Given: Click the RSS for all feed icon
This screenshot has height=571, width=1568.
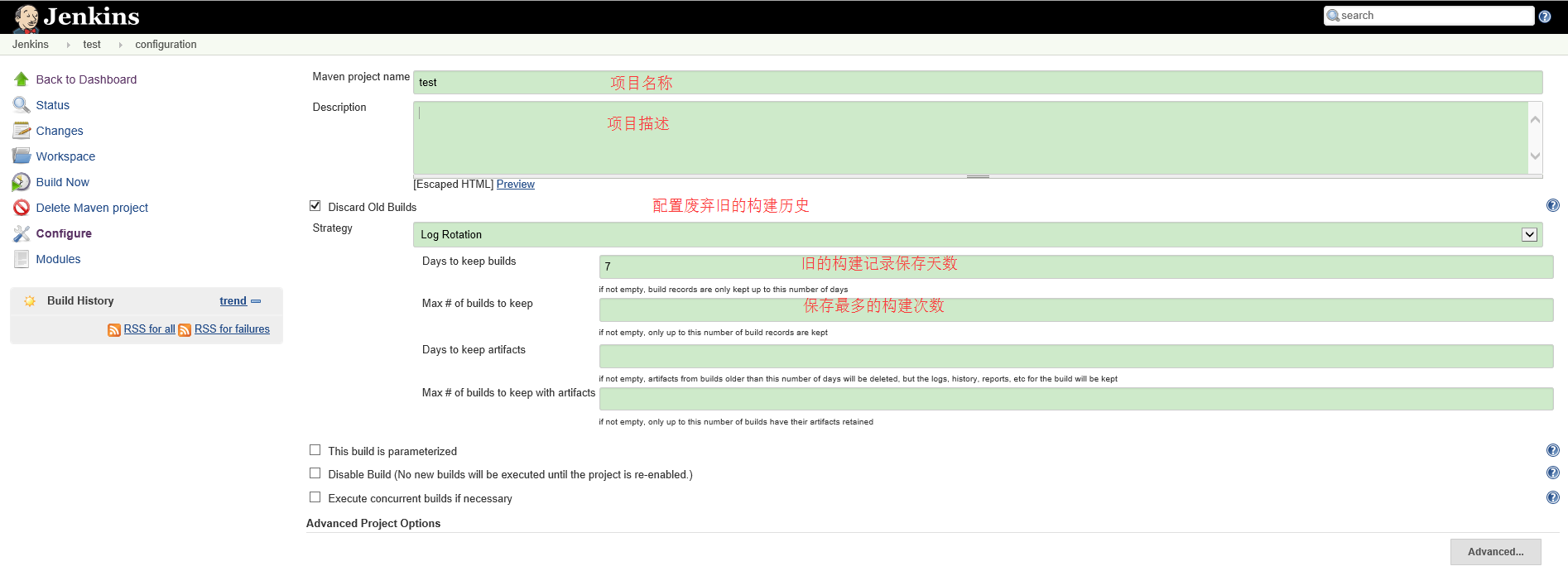Looking at the screenshot, I should tap(114, 330).
